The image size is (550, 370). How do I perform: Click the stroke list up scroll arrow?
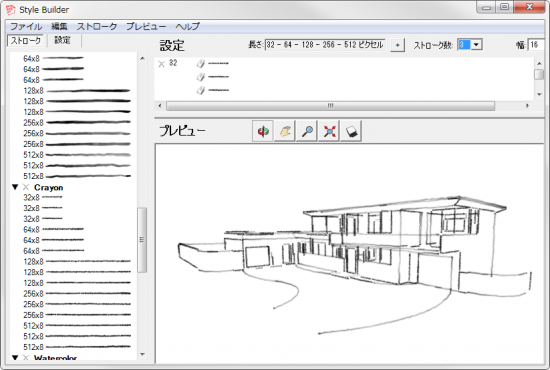142,58
